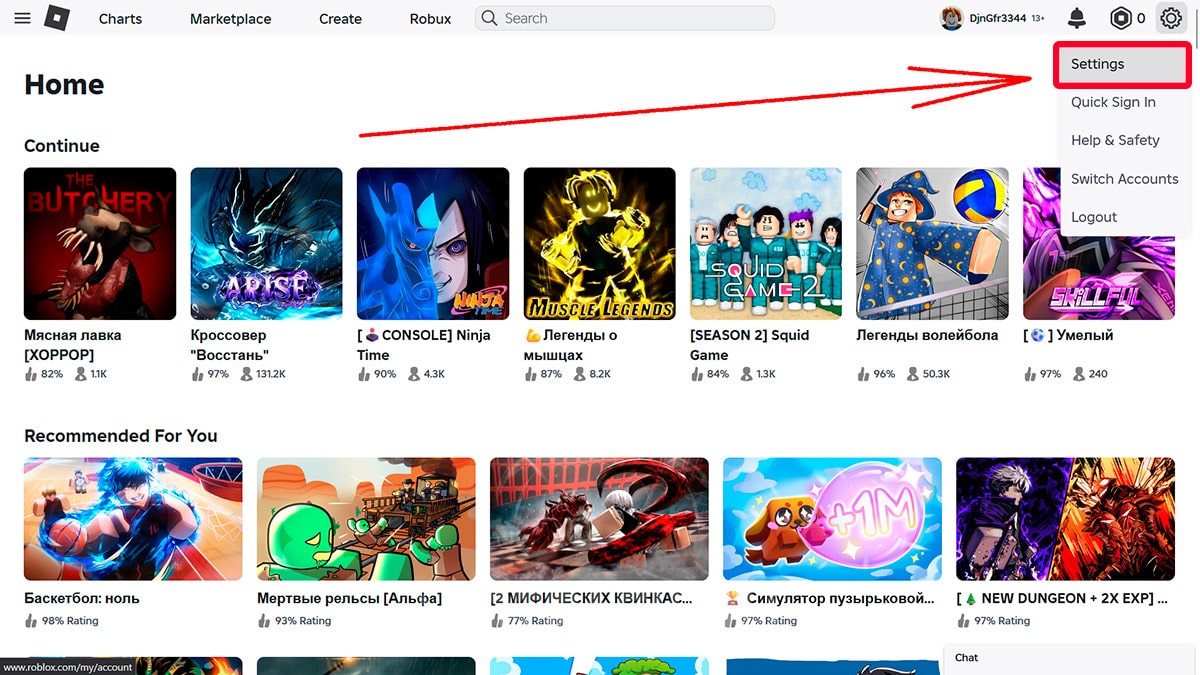
Task: Open the +1M bubble simulator thumbnail
Action: coord(832,519)
